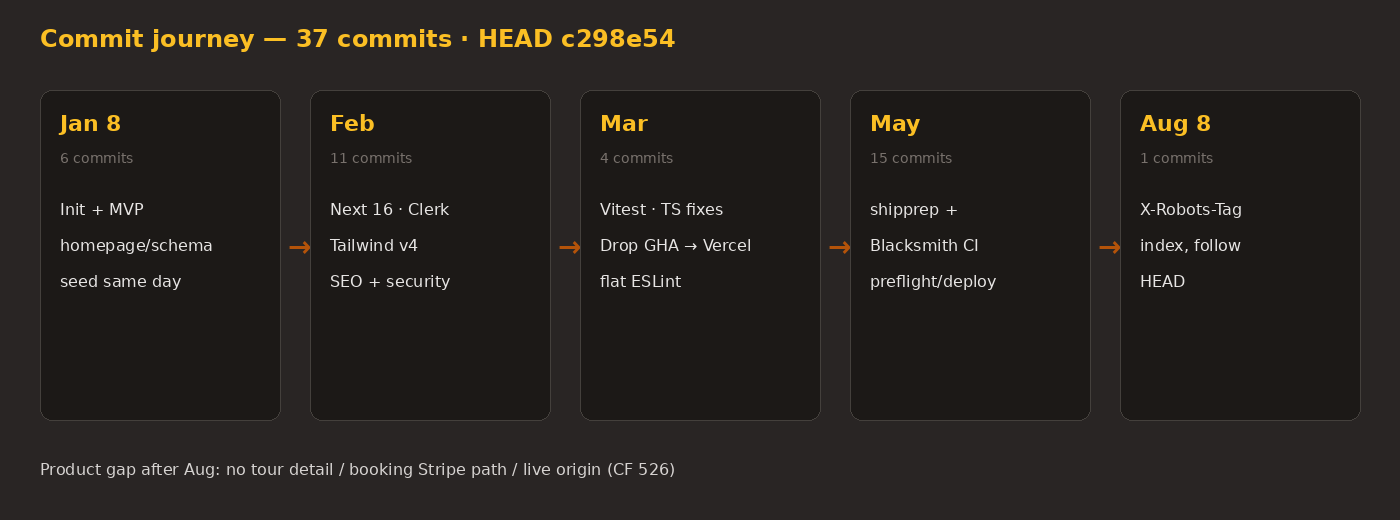The height and width of the screenshot is (520, 1400).
Task: Click the arrow between Feb and Mar cards
Action: tap(569, 247)
